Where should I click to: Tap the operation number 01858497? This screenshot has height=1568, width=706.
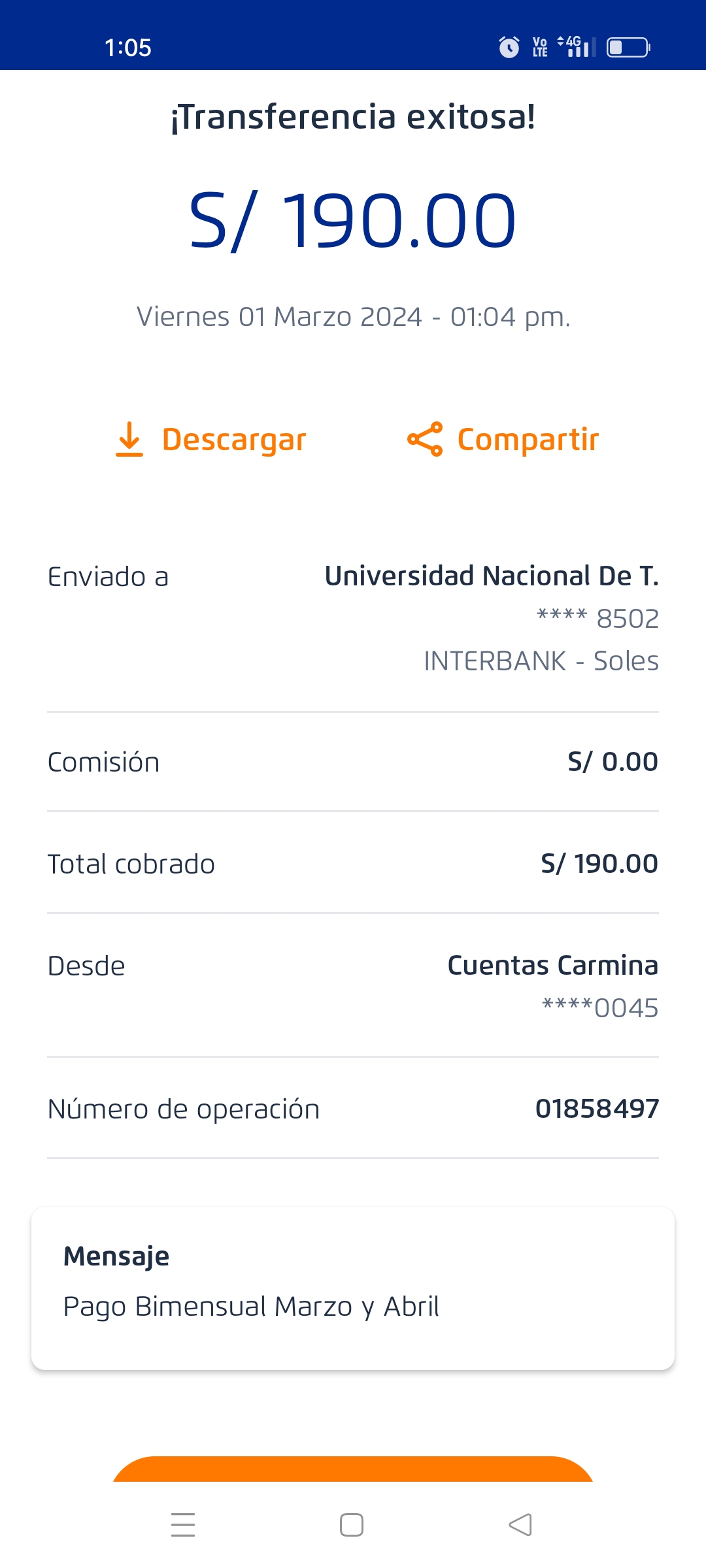pyautogui.click(x=597, y=1109)
